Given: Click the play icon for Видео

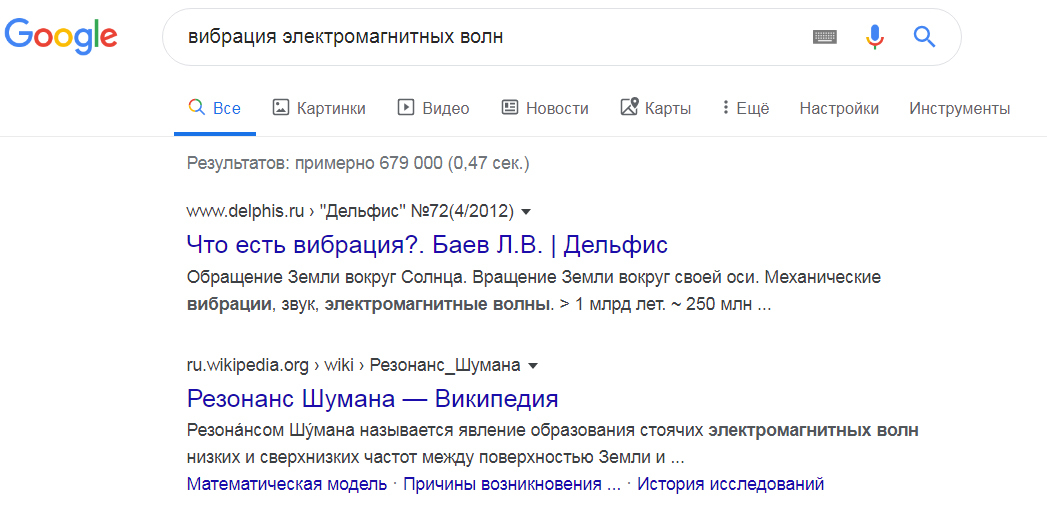Looking at the screenshot, I should [x=406, y=108].
